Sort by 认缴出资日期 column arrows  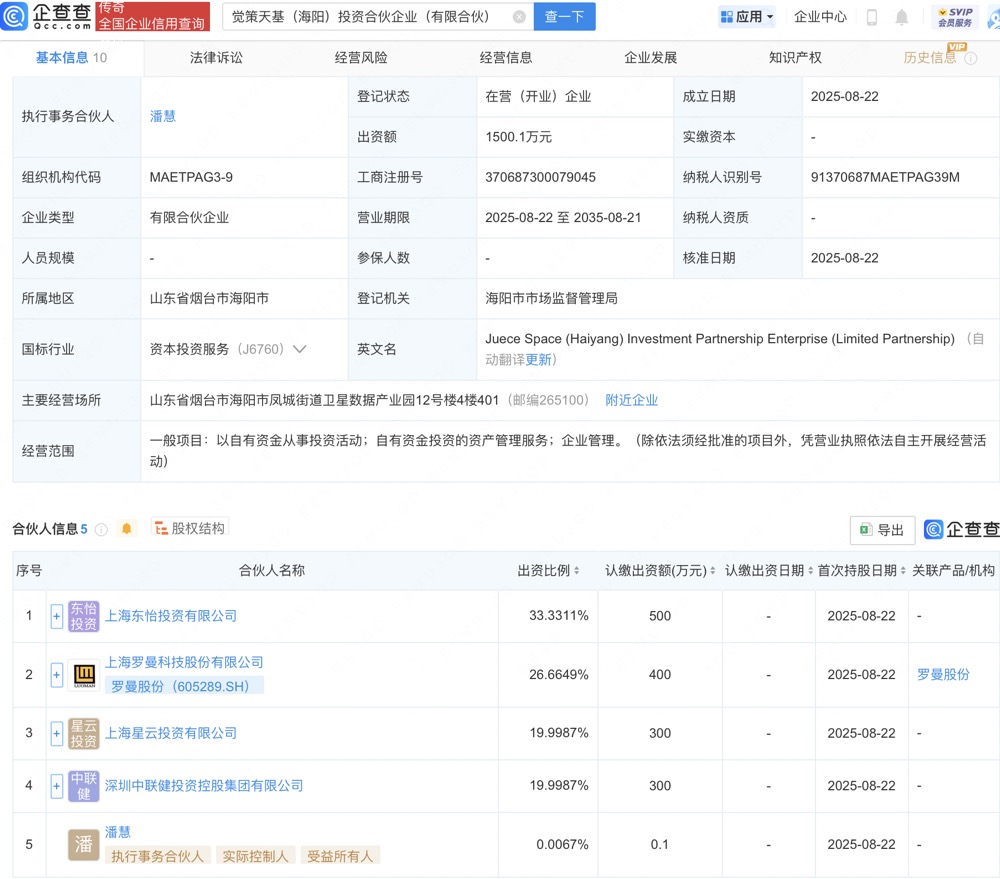pos(811,571)
